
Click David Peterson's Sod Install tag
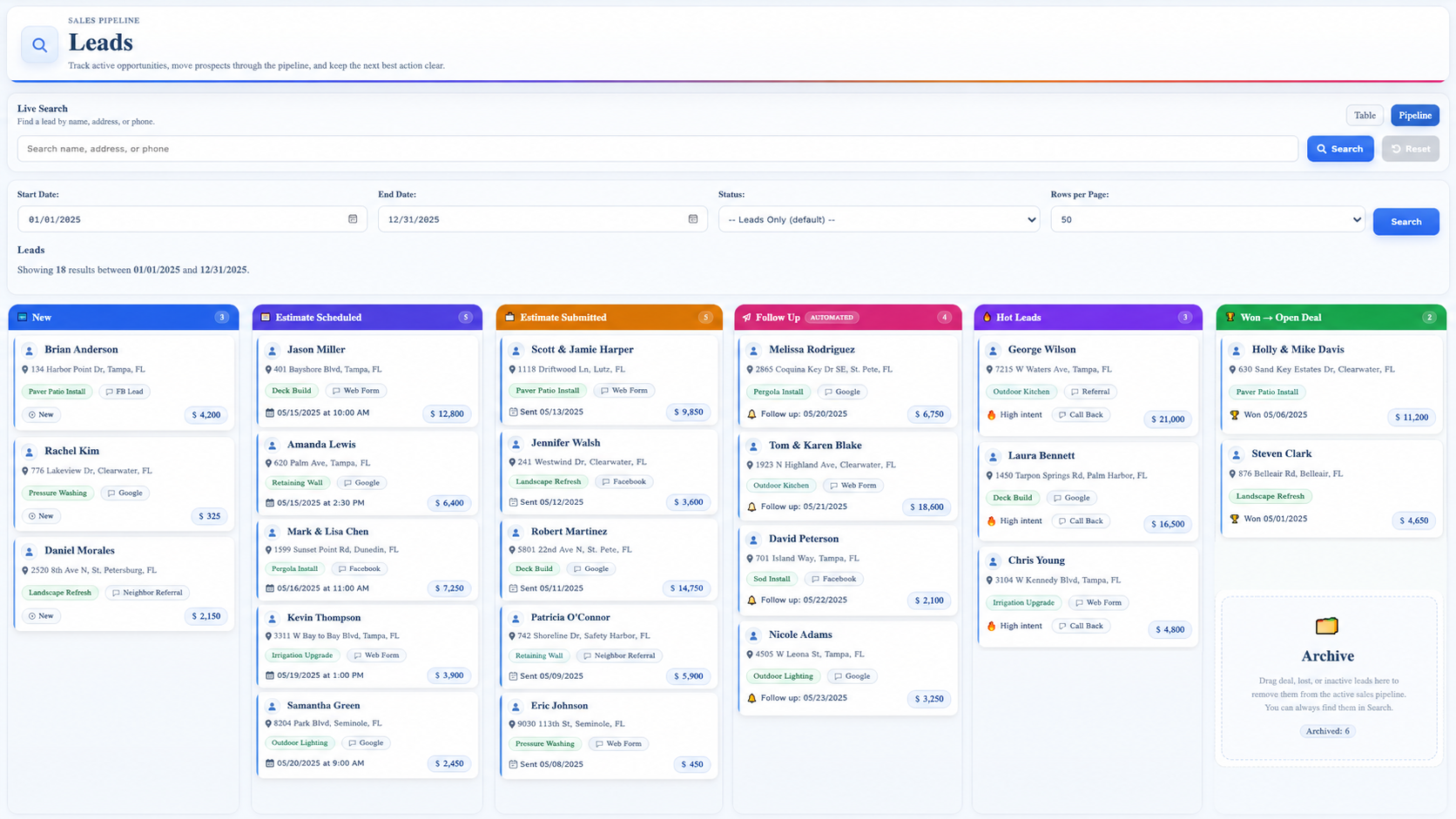point(772,579)
